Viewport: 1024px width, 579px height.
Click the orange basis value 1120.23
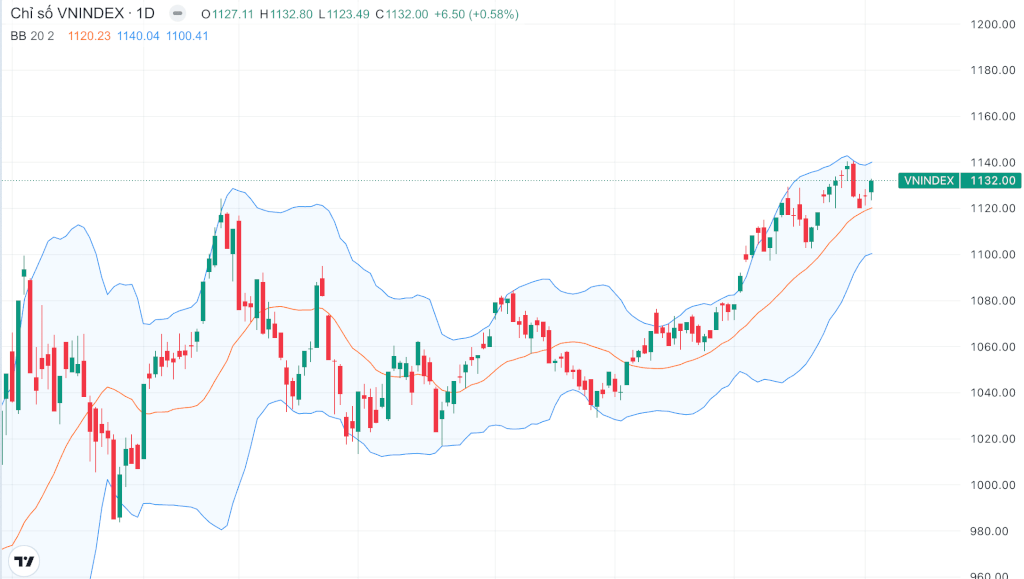(89, 36)
